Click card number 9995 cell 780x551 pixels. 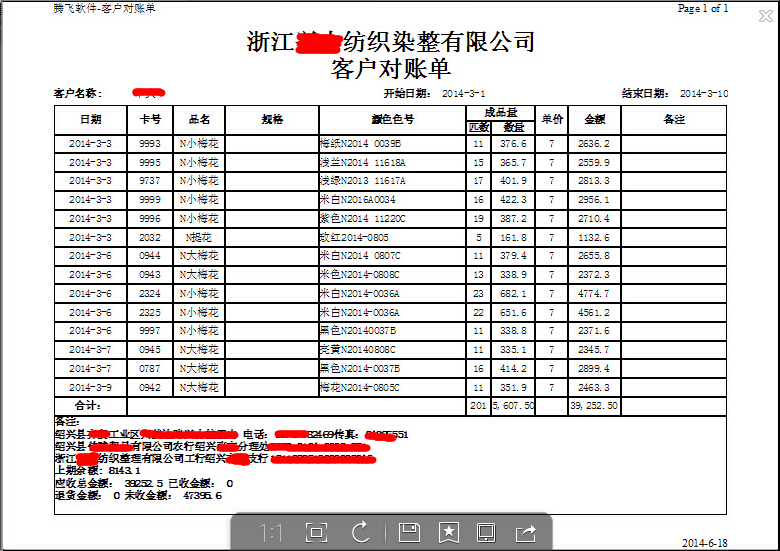click(x=150, y=163)
